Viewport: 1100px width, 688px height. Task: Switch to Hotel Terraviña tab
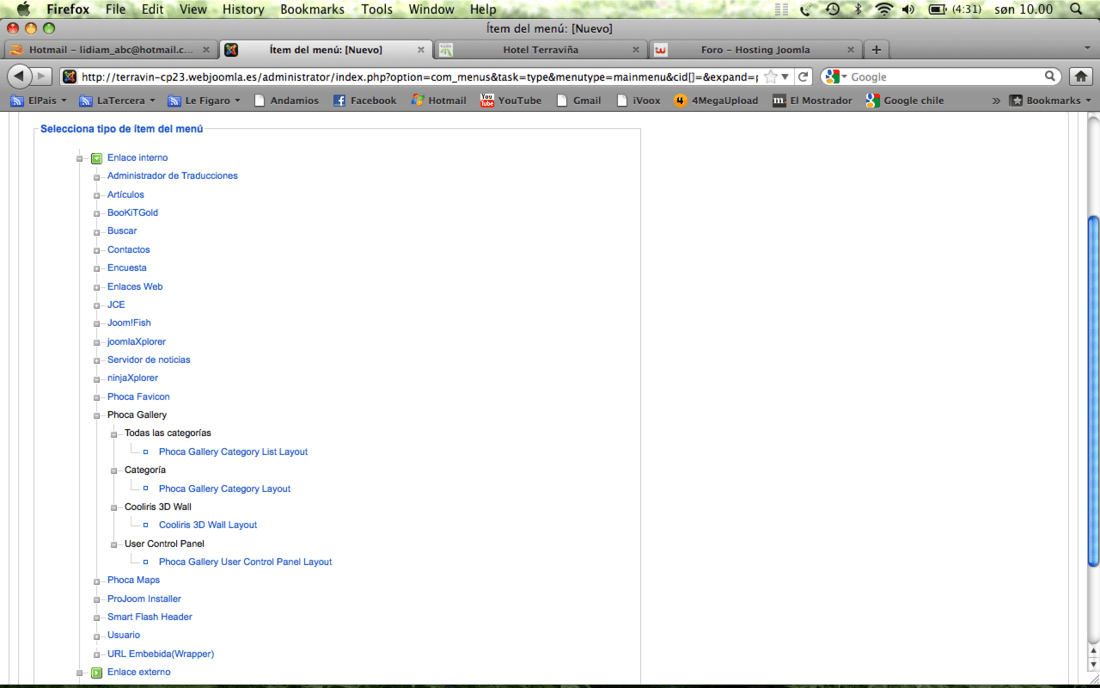click(539, 50)
